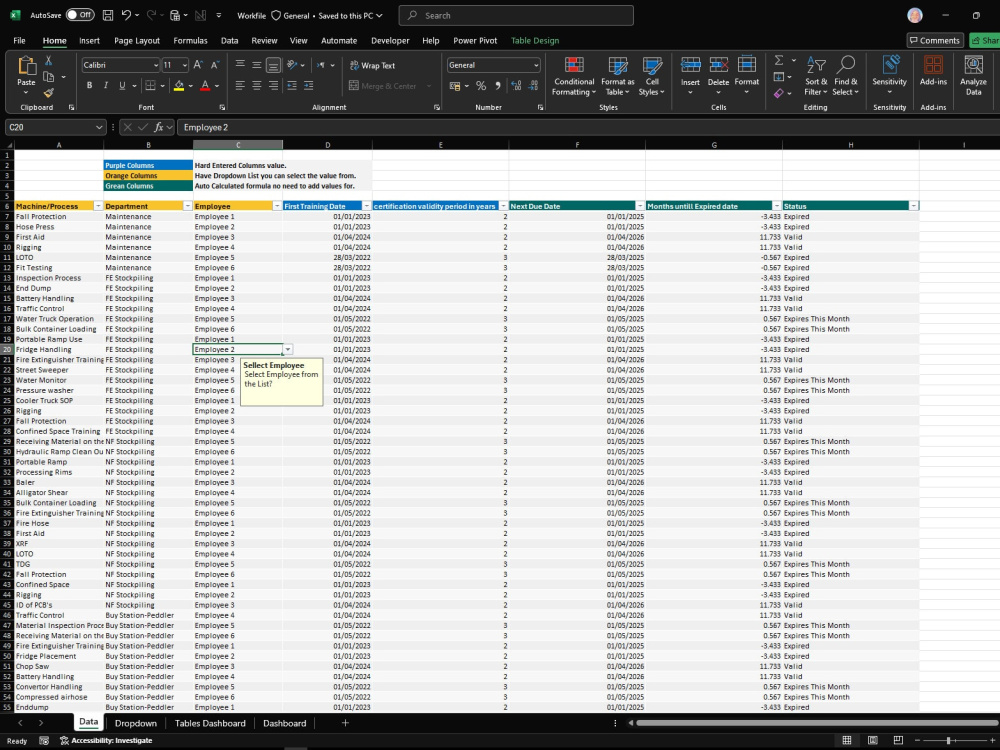Click the Sort & Filter icon
The height and width of the screenshot is (750, 1000).
(816, 77)
